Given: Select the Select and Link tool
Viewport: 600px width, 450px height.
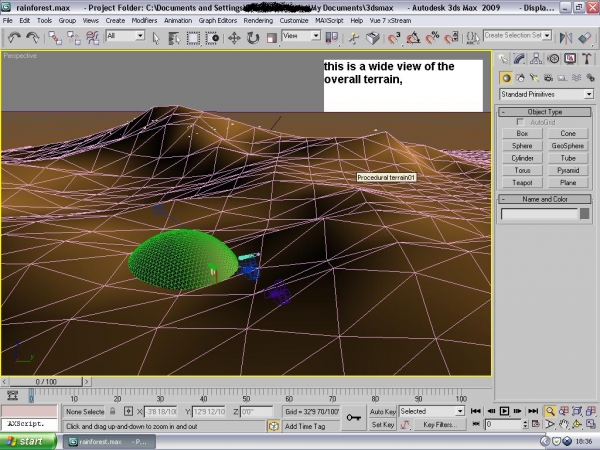Looking at the screenshot, I should click(x=55, y=38).
